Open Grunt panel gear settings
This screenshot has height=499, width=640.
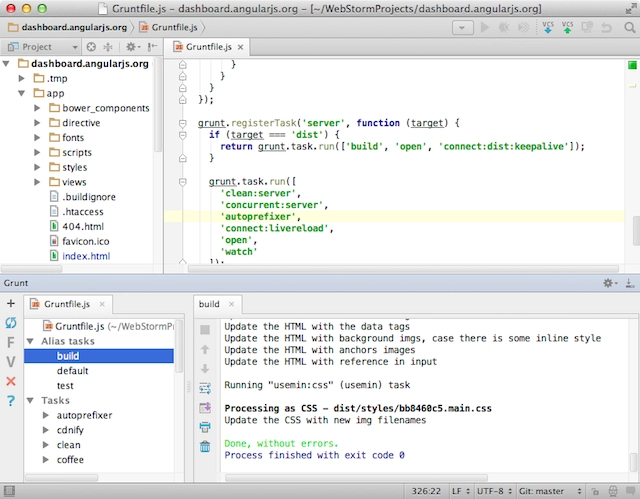coord(610,283)
